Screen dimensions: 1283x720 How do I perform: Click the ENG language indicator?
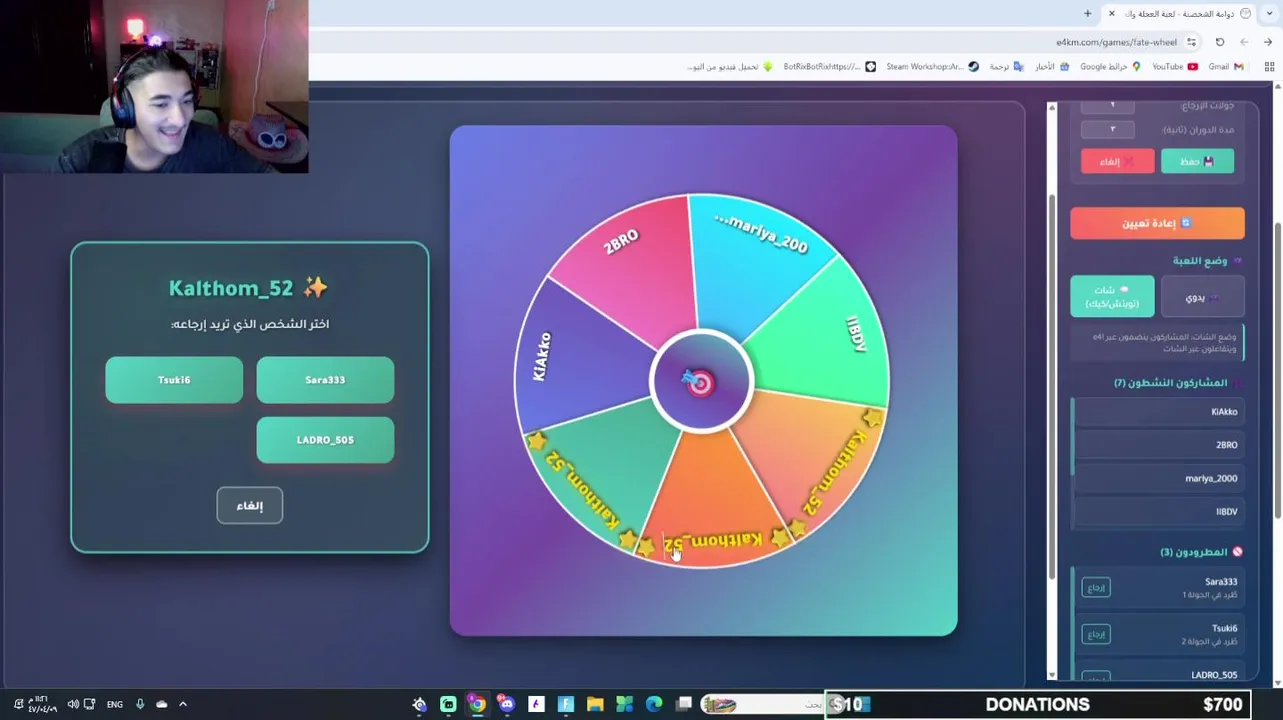pyautogui.click(x=115, y=704)
